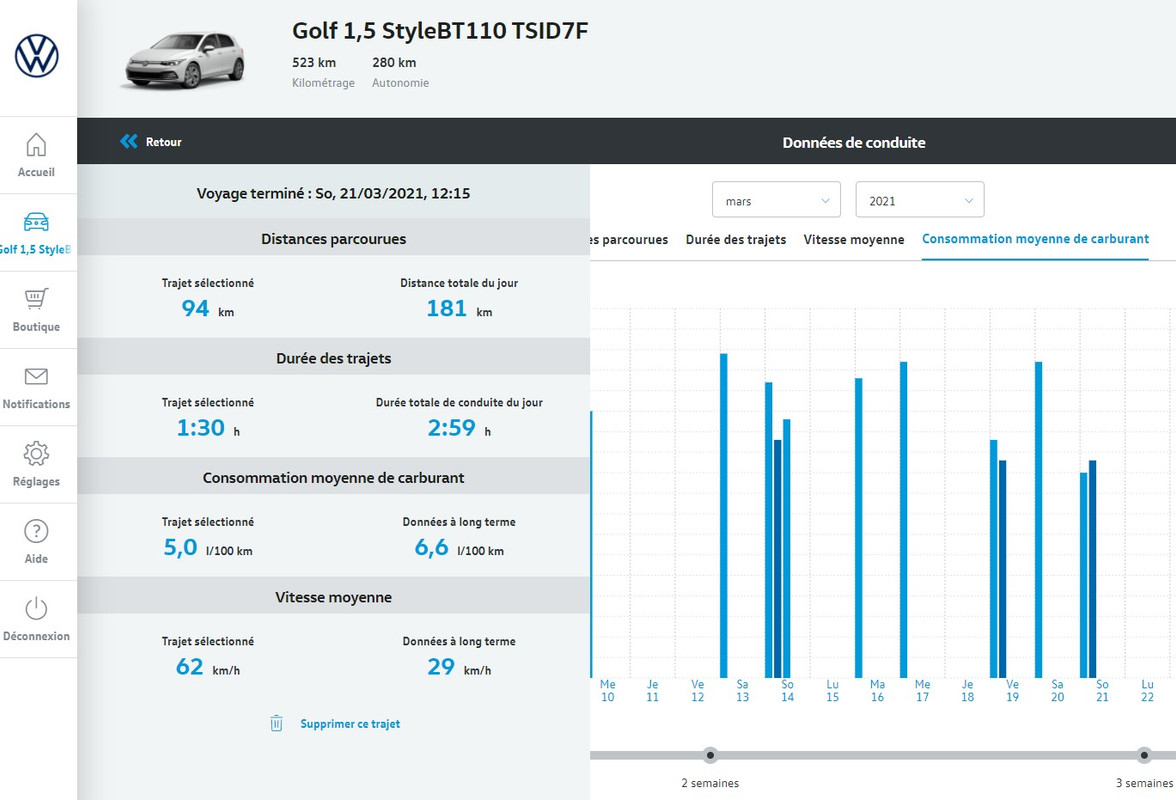Click the Me 10 axis label

point(608,691)
